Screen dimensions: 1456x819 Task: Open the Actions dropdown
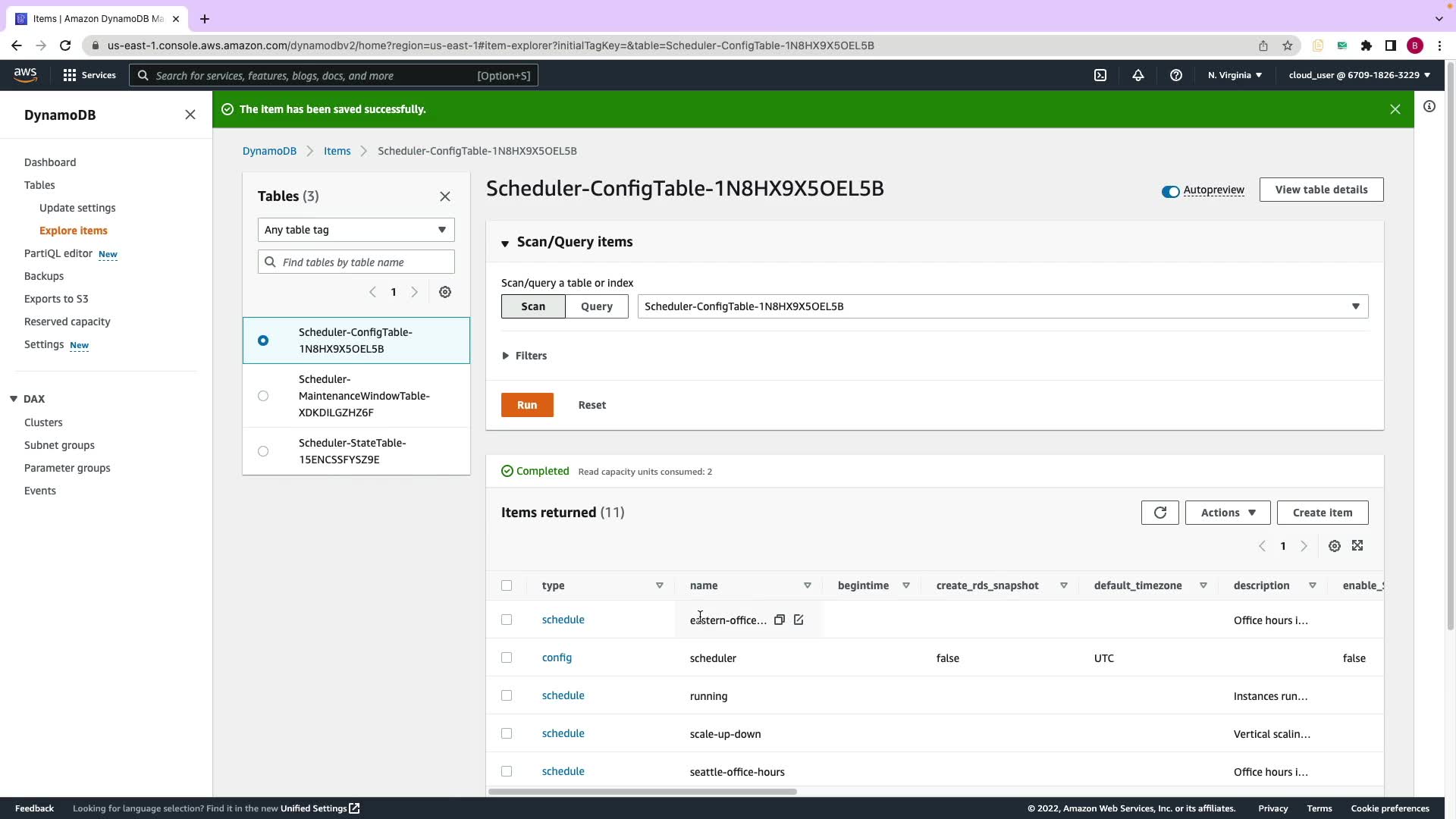pos(1227,513)
